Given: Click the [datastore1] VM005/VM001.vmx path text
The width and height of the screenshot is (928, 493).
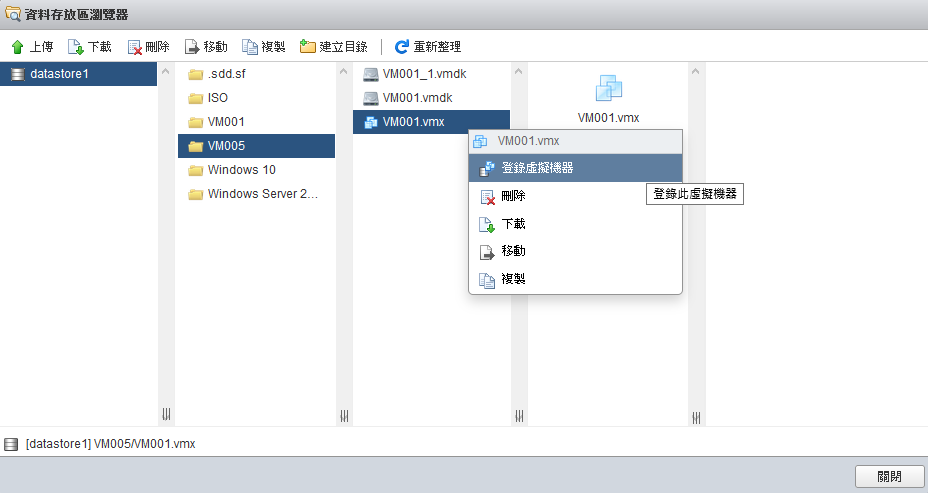Looking at the screenshot, I should [x=111, y=444].
